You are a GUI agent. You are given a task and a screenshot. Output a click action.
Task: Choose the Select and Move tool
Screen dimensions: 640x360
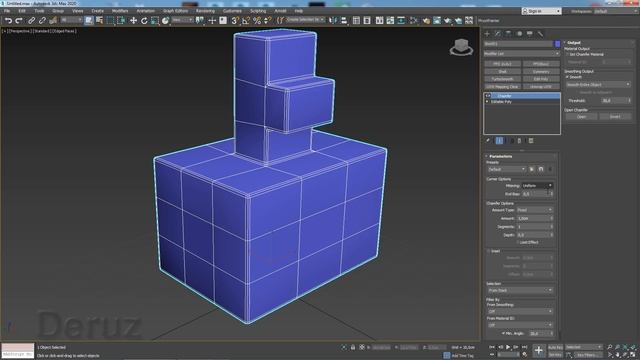133,20
